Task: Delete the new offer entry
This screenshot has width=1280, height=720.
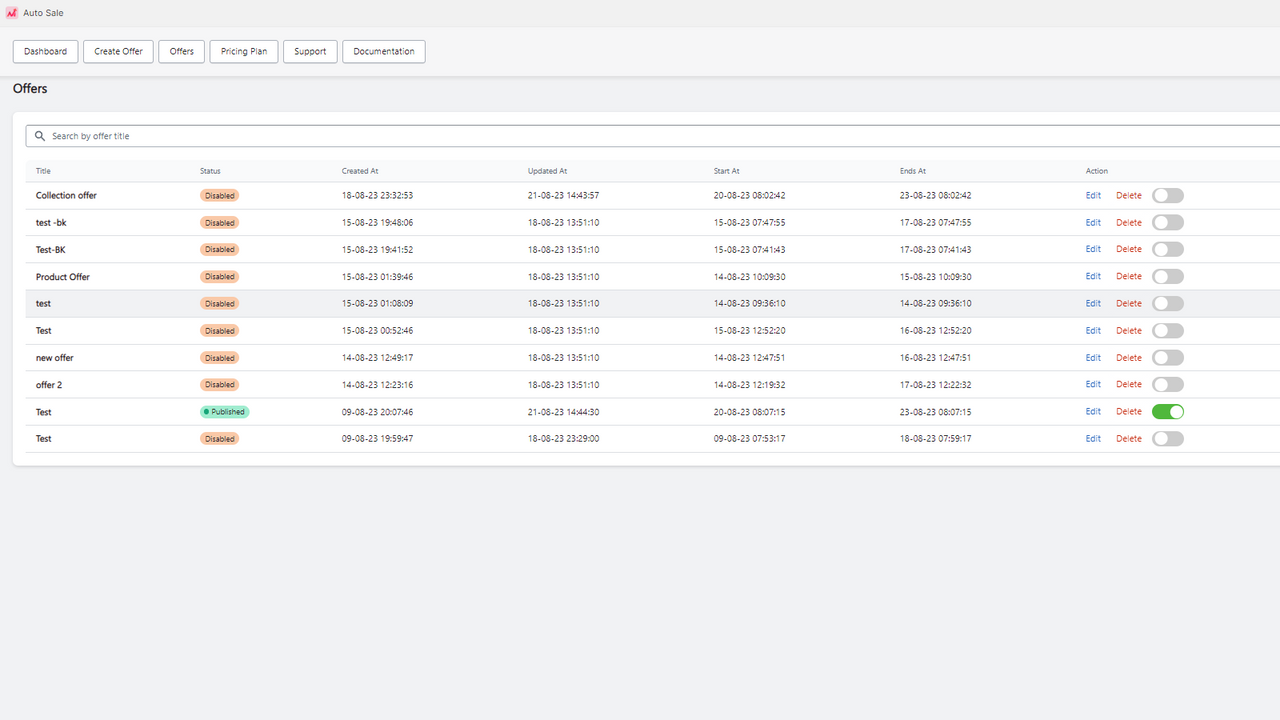Action: pyautogui.click(x=1129, y=357)
